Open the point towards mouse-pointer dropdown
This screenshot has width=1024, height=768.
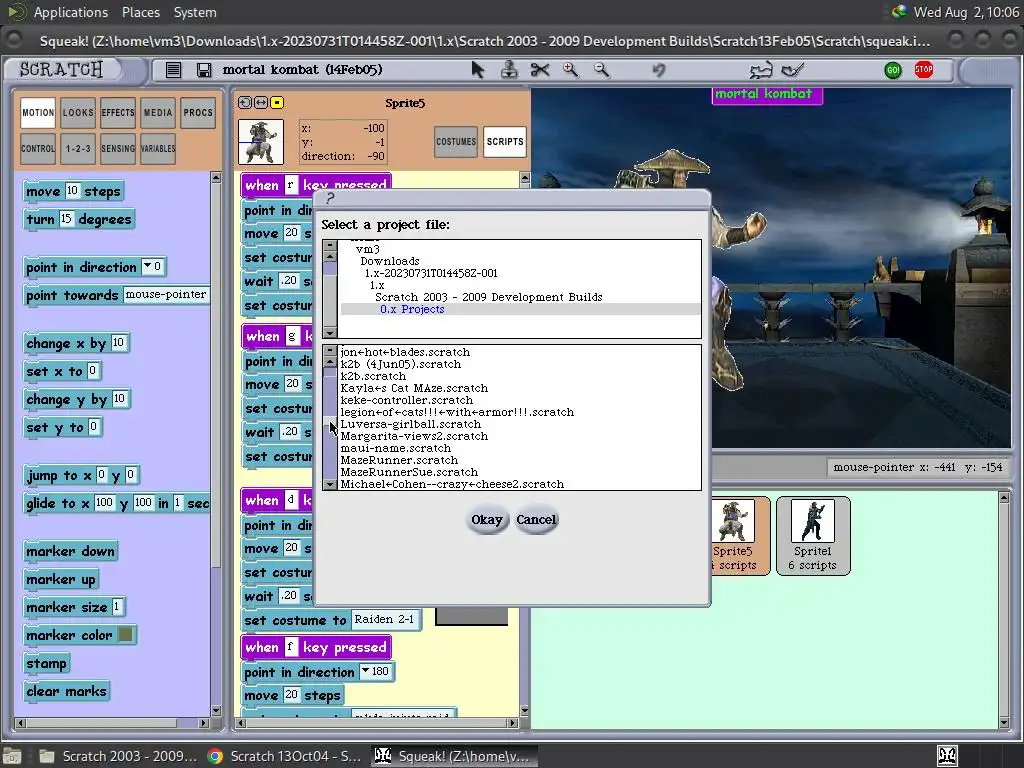(166, 295)
